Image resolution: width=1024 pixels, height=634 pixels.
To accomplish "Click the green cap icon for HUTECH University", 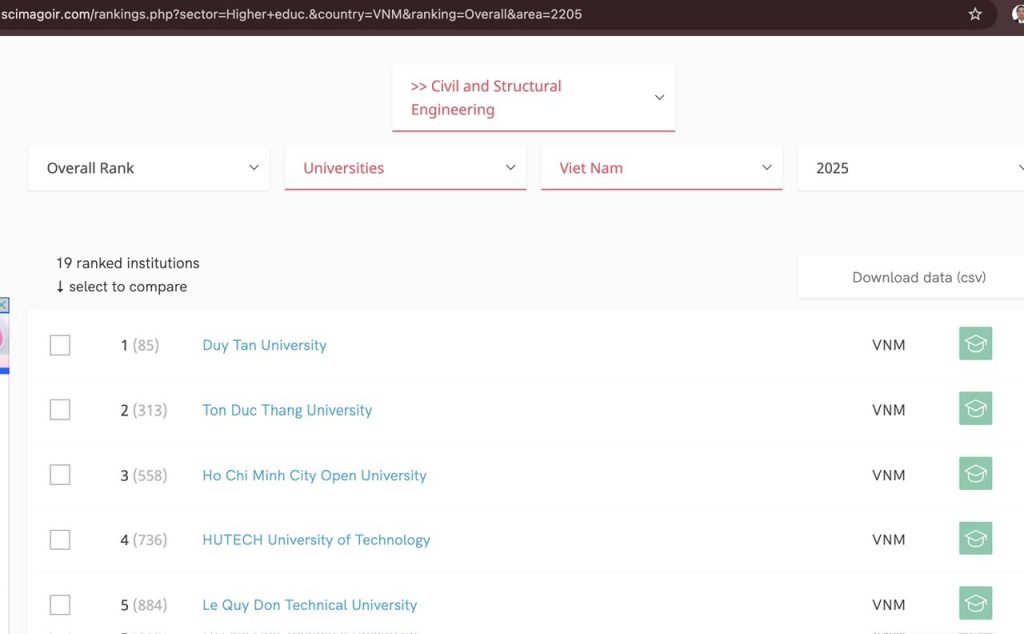I will 976,538.
